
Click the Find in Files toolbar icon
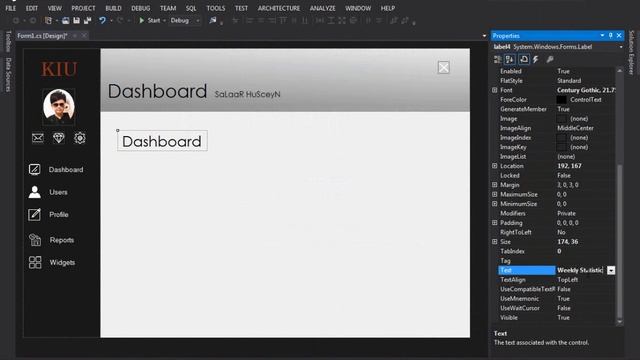point(213,20)
